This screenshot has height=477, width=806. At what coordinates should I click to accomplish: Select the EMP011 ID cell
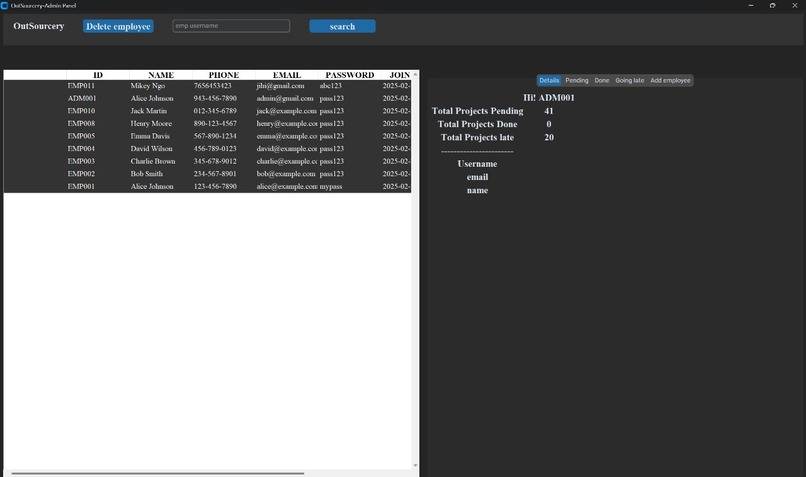(81, 86)
